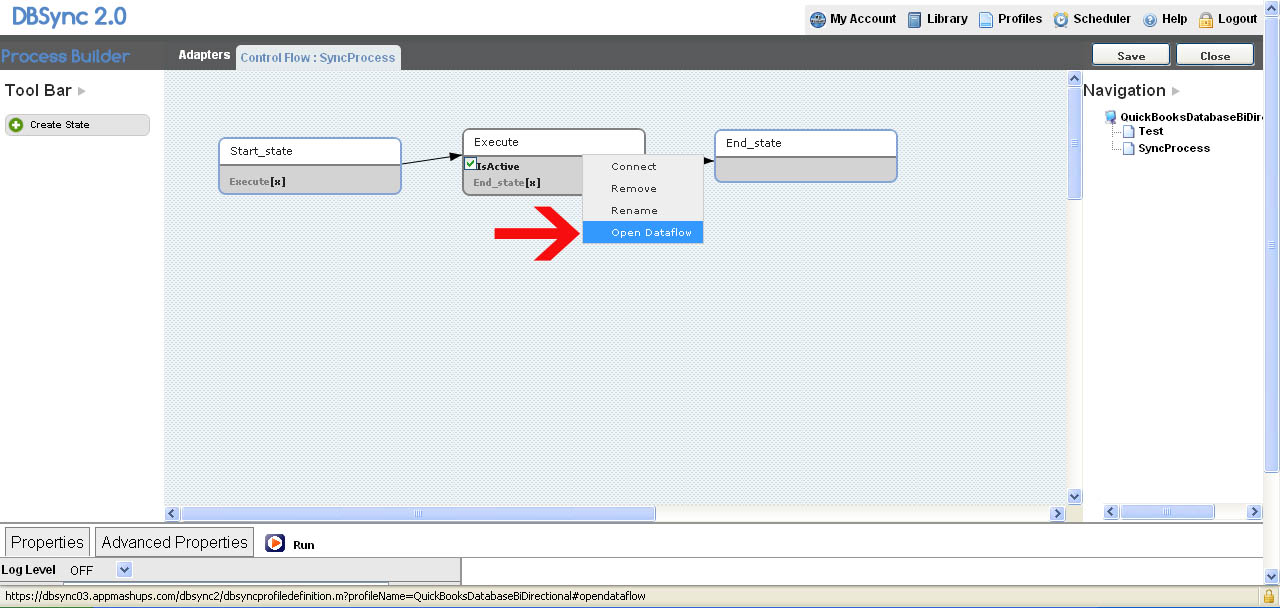Select SyncProcess in the Navigation tree
The width and height of the screenshot is (1280, 608).
tap(1173, 148)
